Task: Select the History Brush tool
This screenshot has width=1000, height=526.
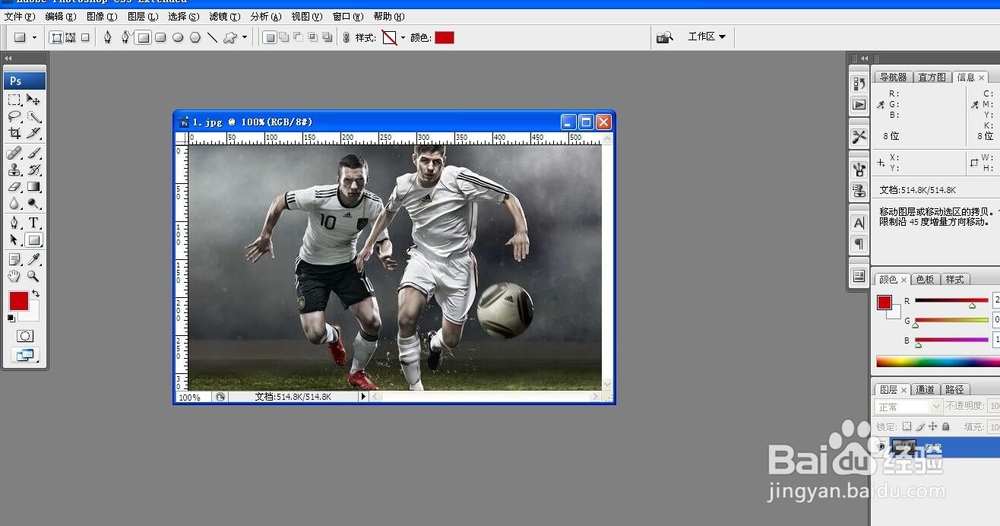Action: tap(33, 170)
